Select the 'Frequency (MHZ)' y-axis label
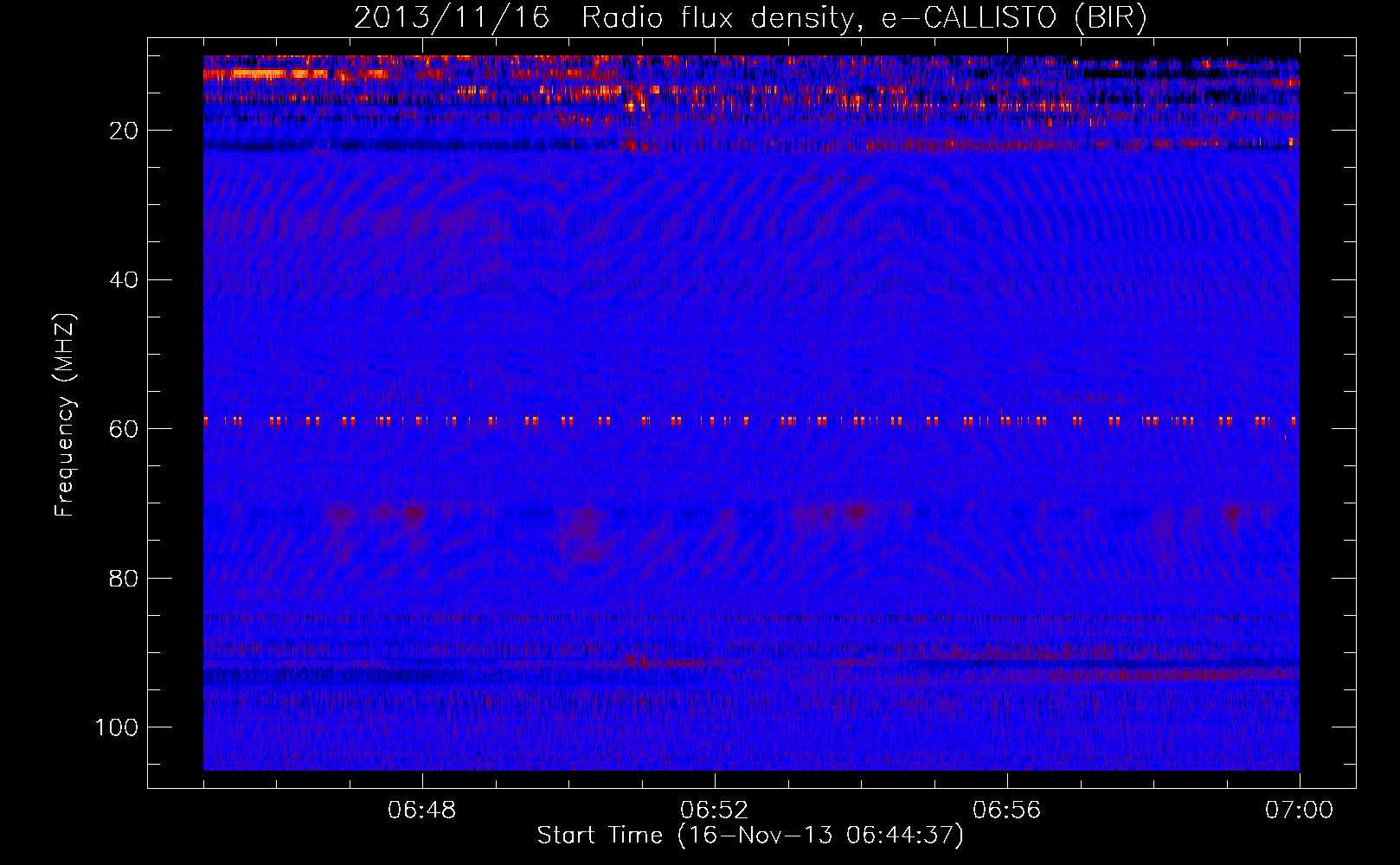Viewport: 1400px width, 865px height. tap(65, 414)
